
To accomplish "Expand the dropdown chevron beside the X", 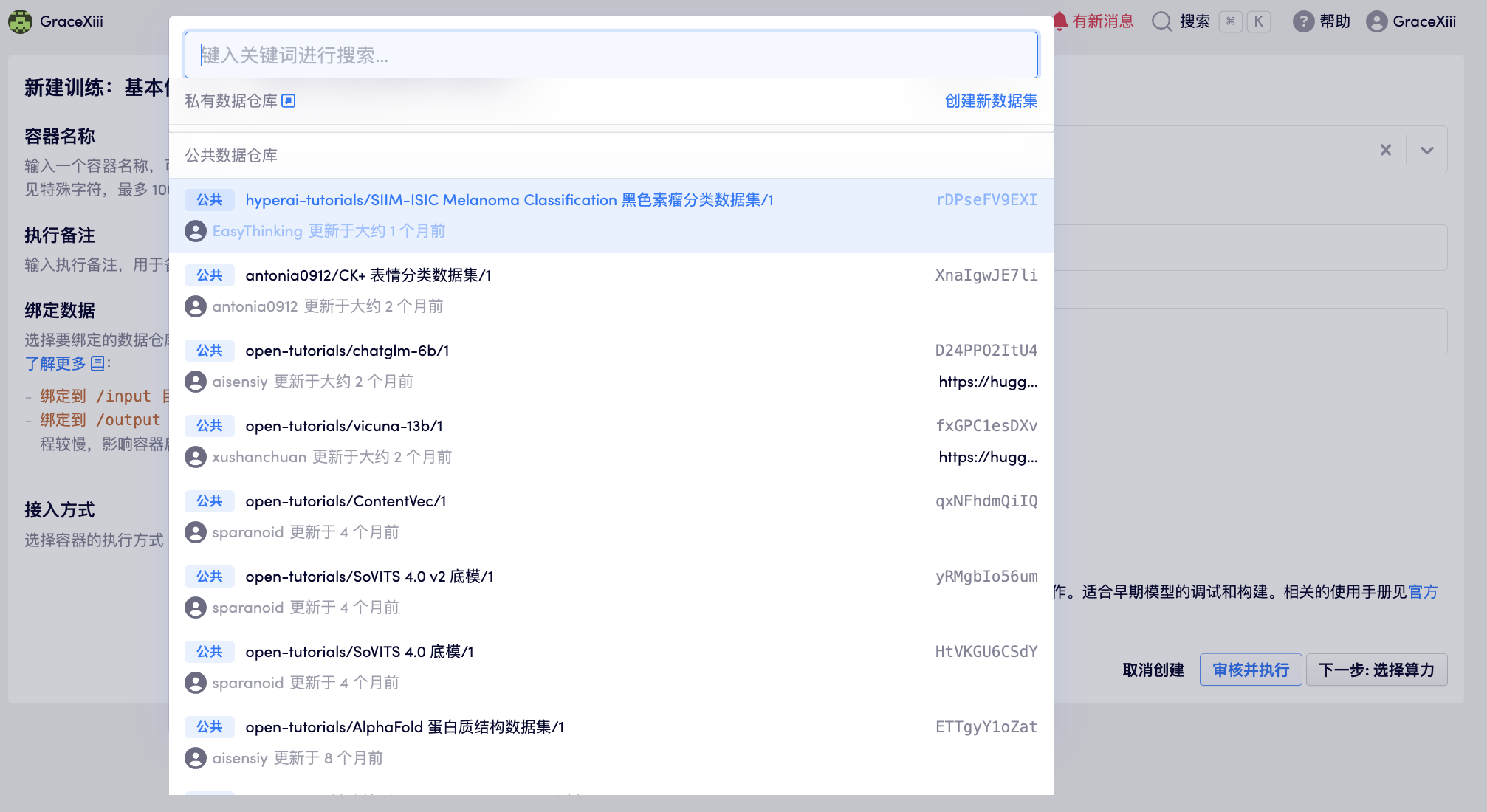I will pyautogui.click(x=1427, y=150).
